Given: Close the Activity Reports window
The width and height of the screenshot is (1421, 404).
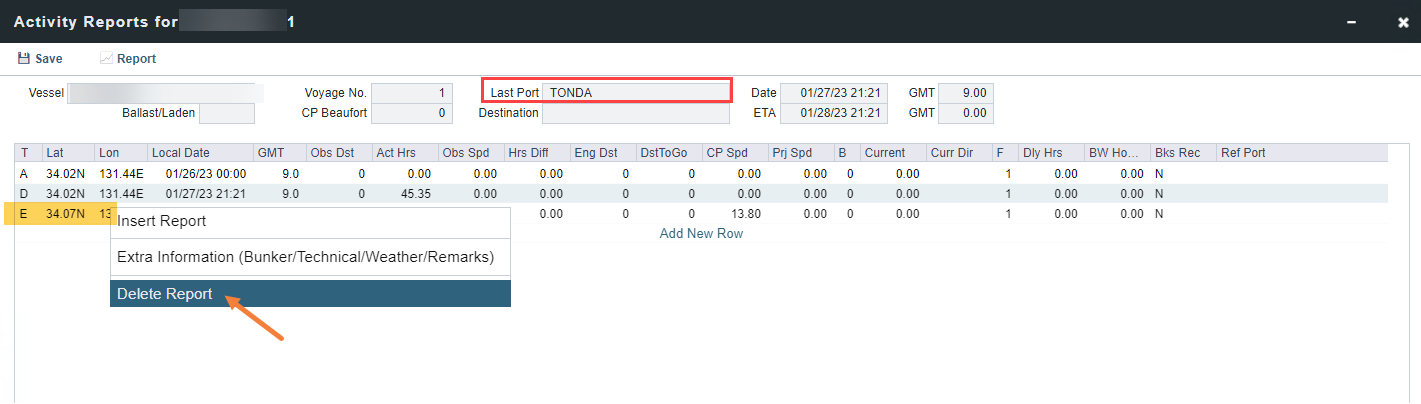Looking at the screenshot, I should 1403,22.
